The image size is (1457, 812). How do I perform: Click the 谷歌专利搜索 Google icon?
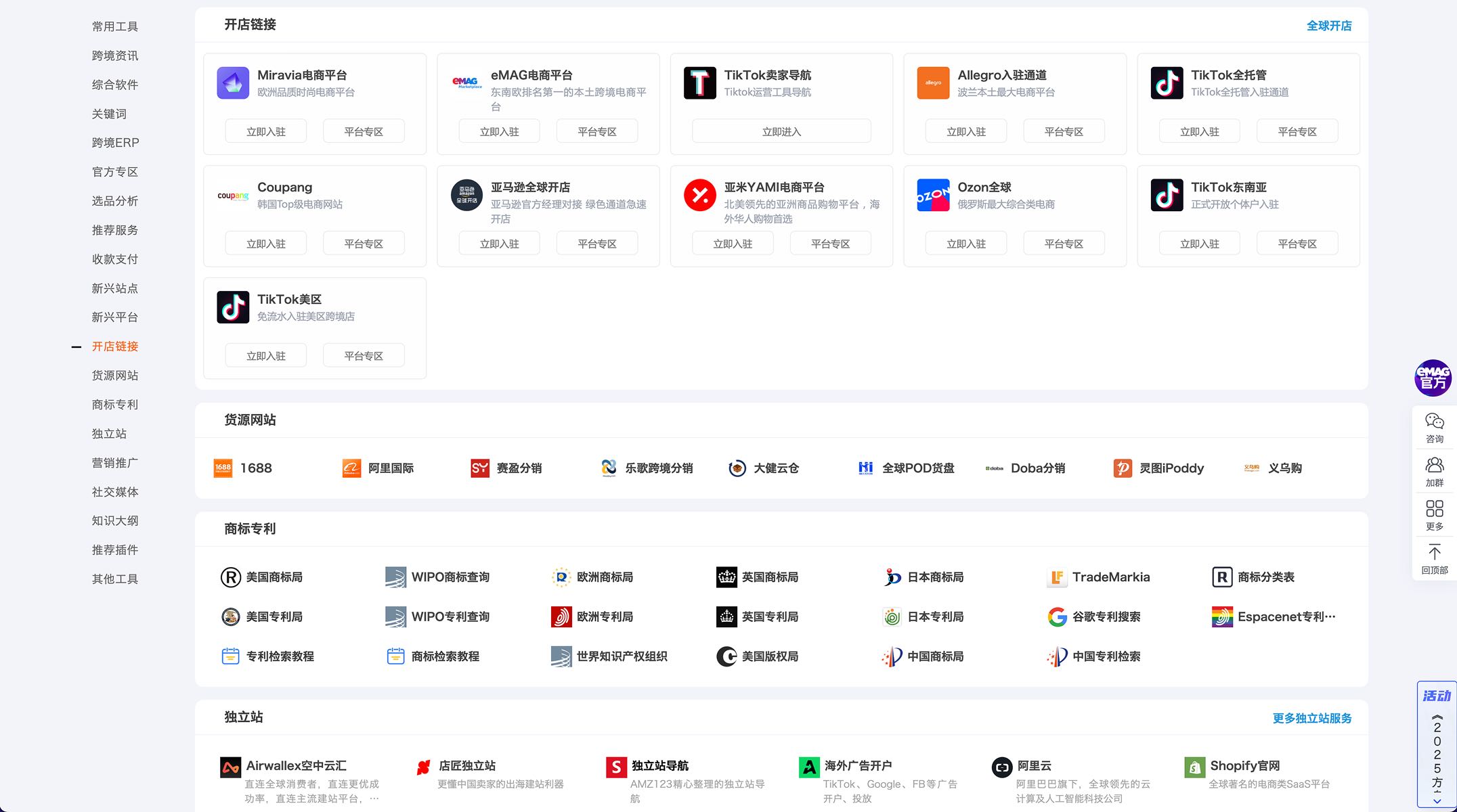click(x=1057, y=617)
